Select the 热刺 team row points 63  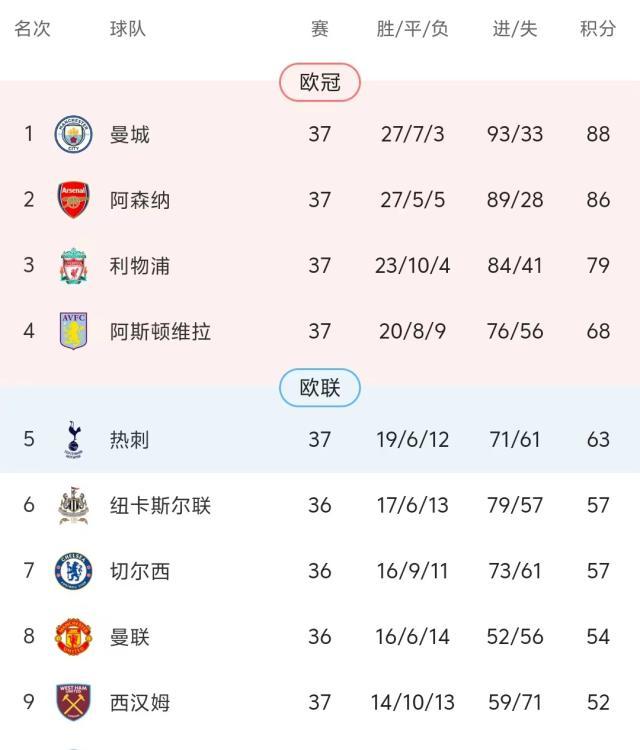point(598,439)
